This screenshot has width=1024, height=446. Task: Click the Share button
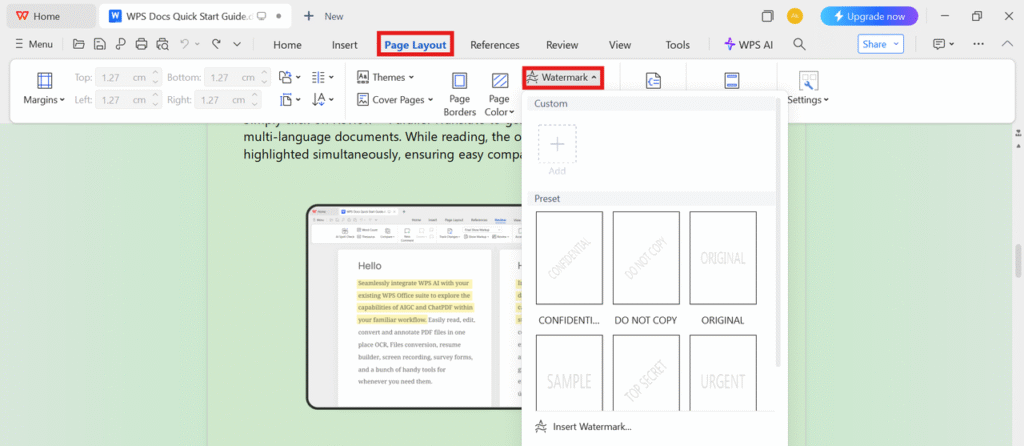(880, 44)
